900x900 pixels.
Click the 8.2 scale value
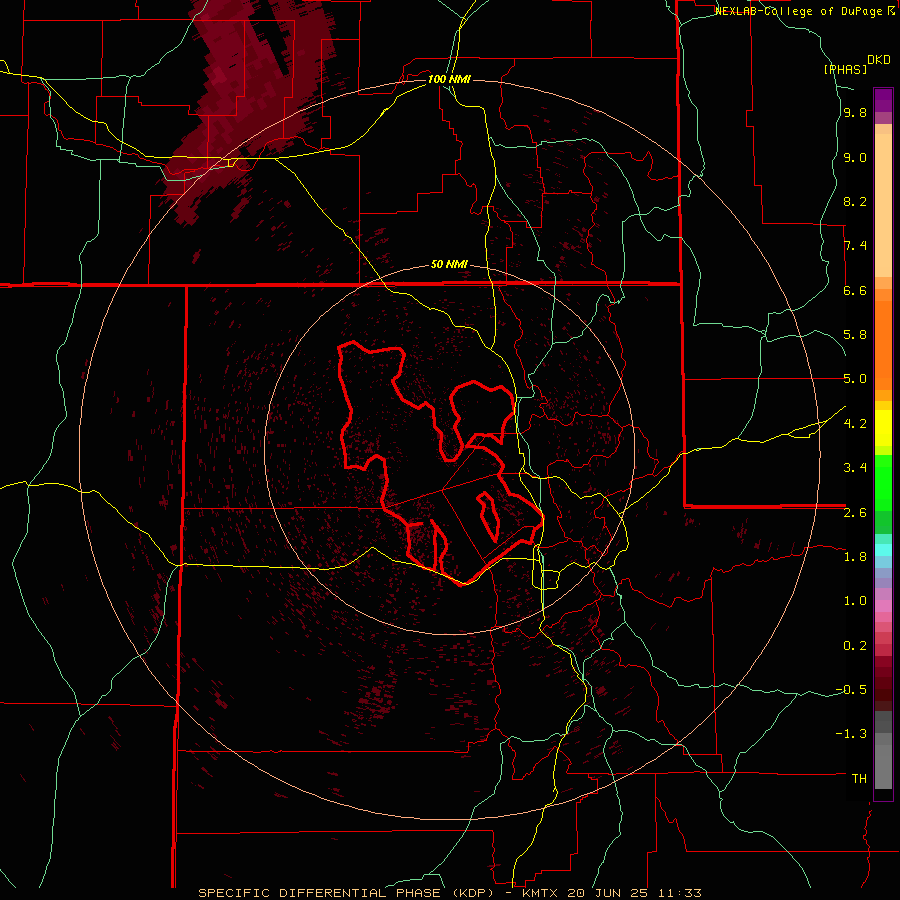(855, 201)
